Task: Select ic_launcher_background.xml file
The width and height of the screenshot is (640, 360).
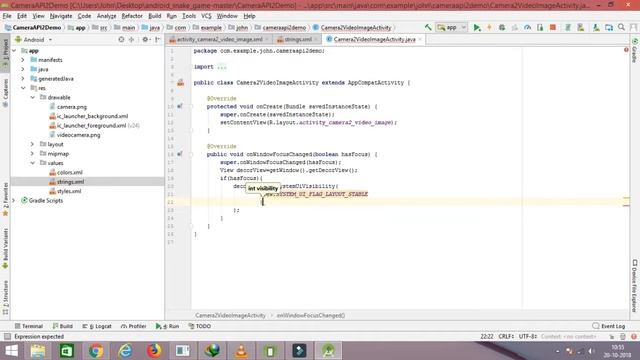Action: (x=88, y=116)
